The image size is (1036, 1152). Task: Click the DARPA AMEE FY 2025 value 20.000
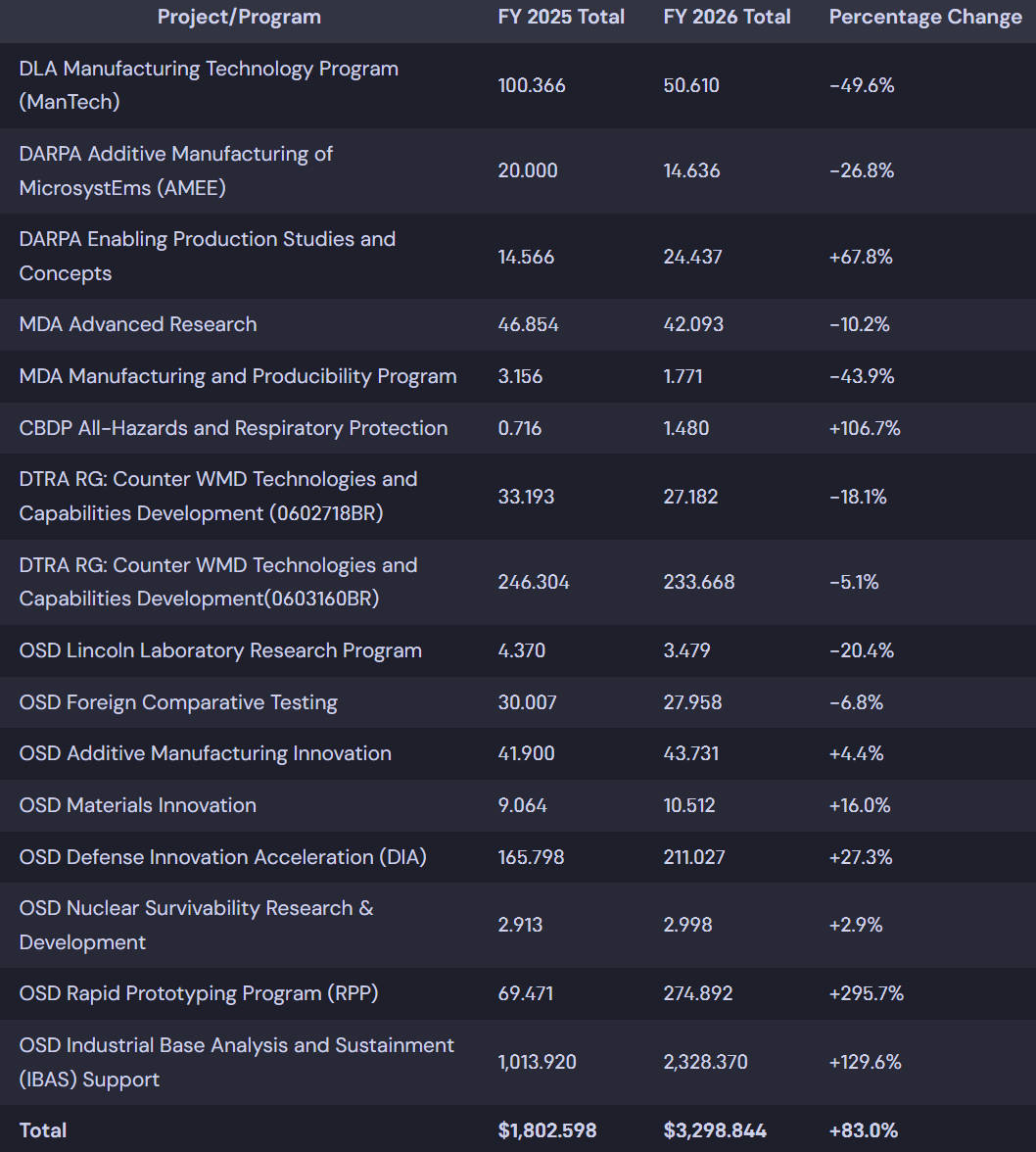[x=528, y=170]
